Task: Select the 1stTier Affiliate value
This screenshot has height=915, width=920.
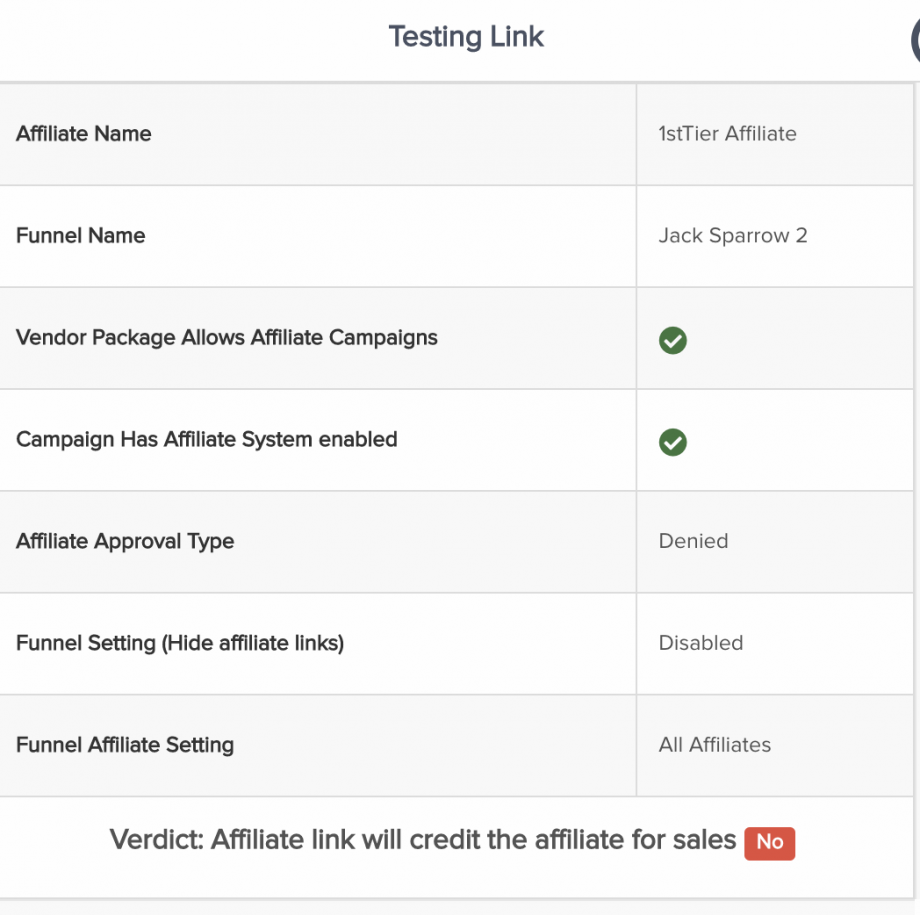Action: [x=727, y=134]
